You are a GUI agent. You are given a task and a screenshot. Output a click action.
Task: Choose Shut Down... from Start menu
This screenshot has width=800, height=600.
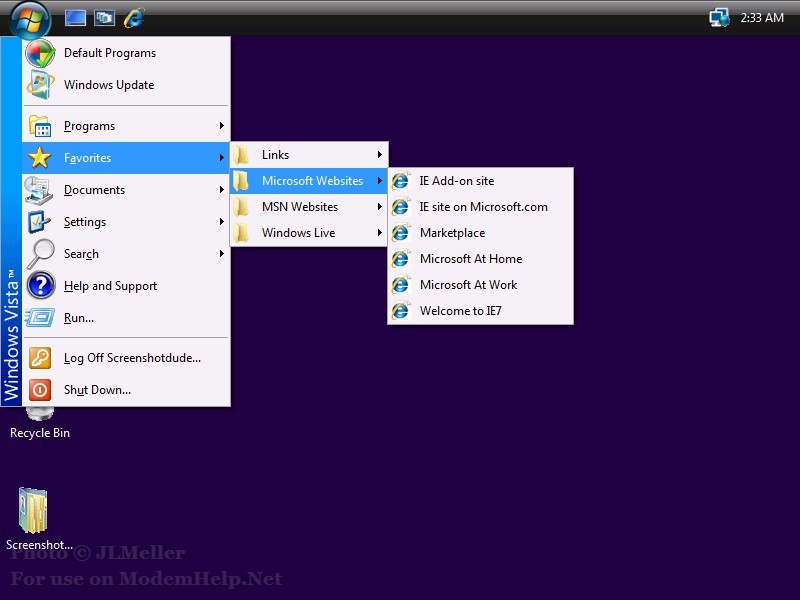tap(127, 390)
